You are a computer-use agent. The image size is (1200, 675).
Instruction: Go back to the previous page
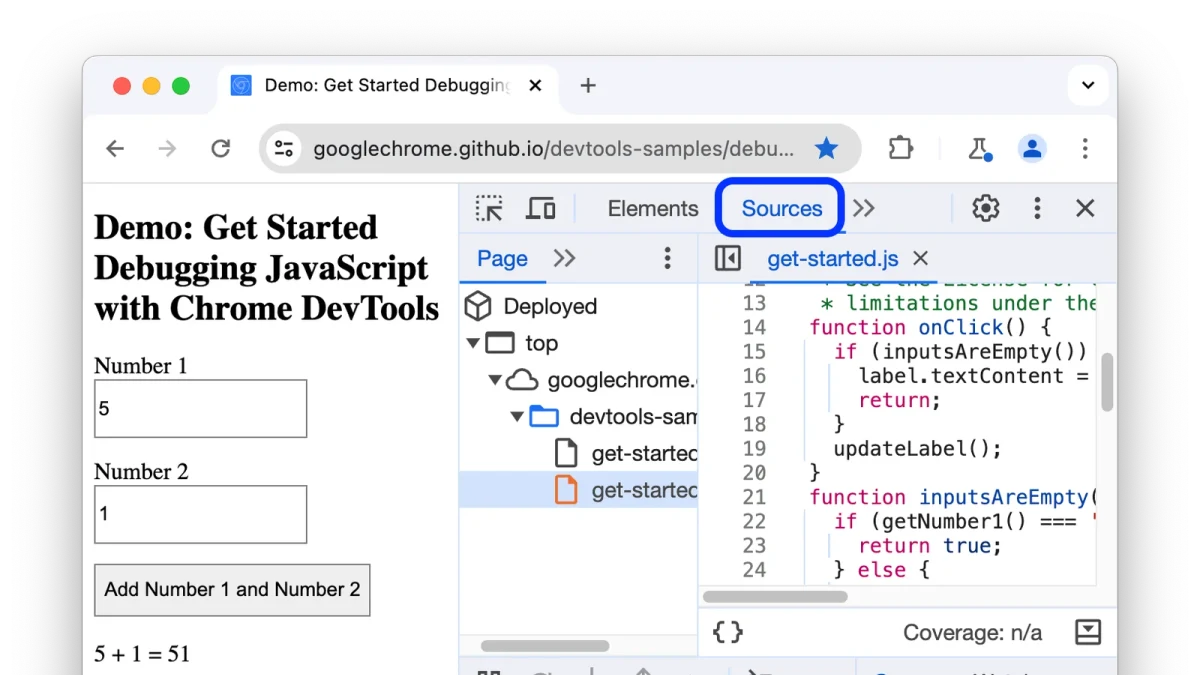[115, 149]
